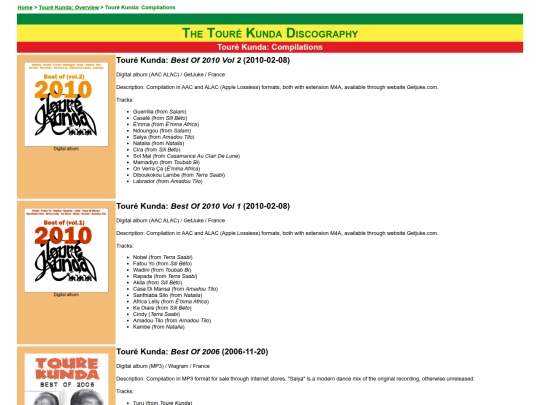This screenshot has width=540, height=405.
Task: Select track Casa Di Mansa
Action: (x=175, y=289)
